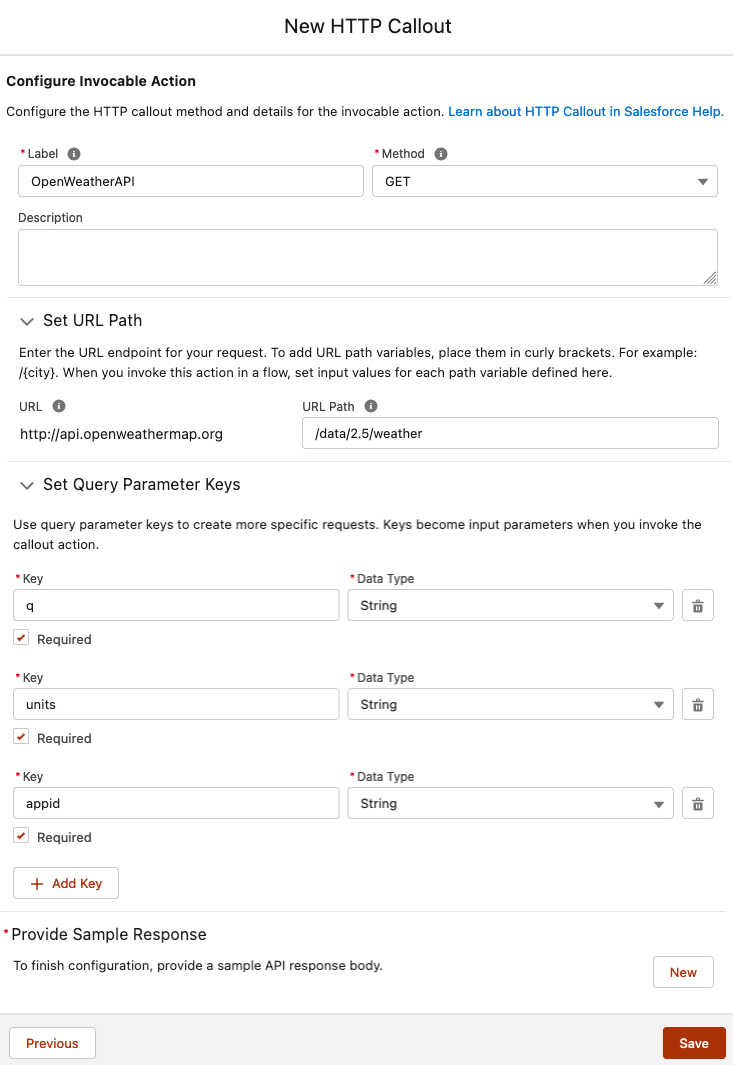The image size is (733, 1065).
Task: Delete the appid query parameter key
Action: point(698,804)
